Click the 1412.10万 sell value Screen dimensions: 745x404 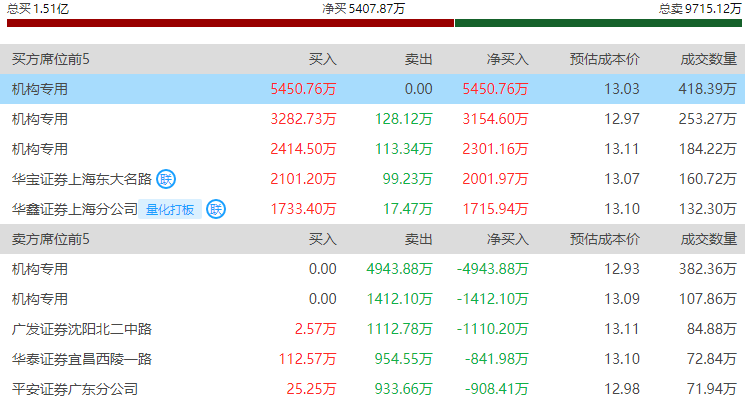pos(399,299)
